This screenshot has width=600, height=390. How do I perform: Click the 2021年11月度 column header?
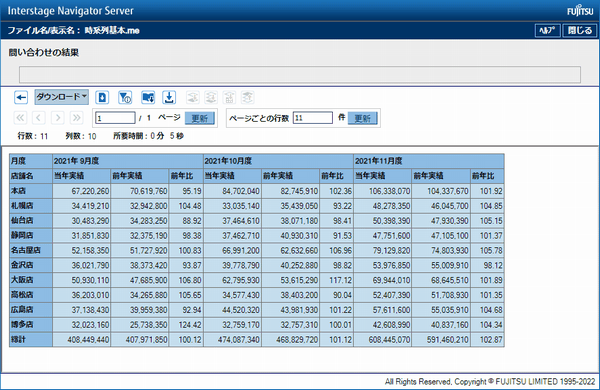[x=429, y=161]
